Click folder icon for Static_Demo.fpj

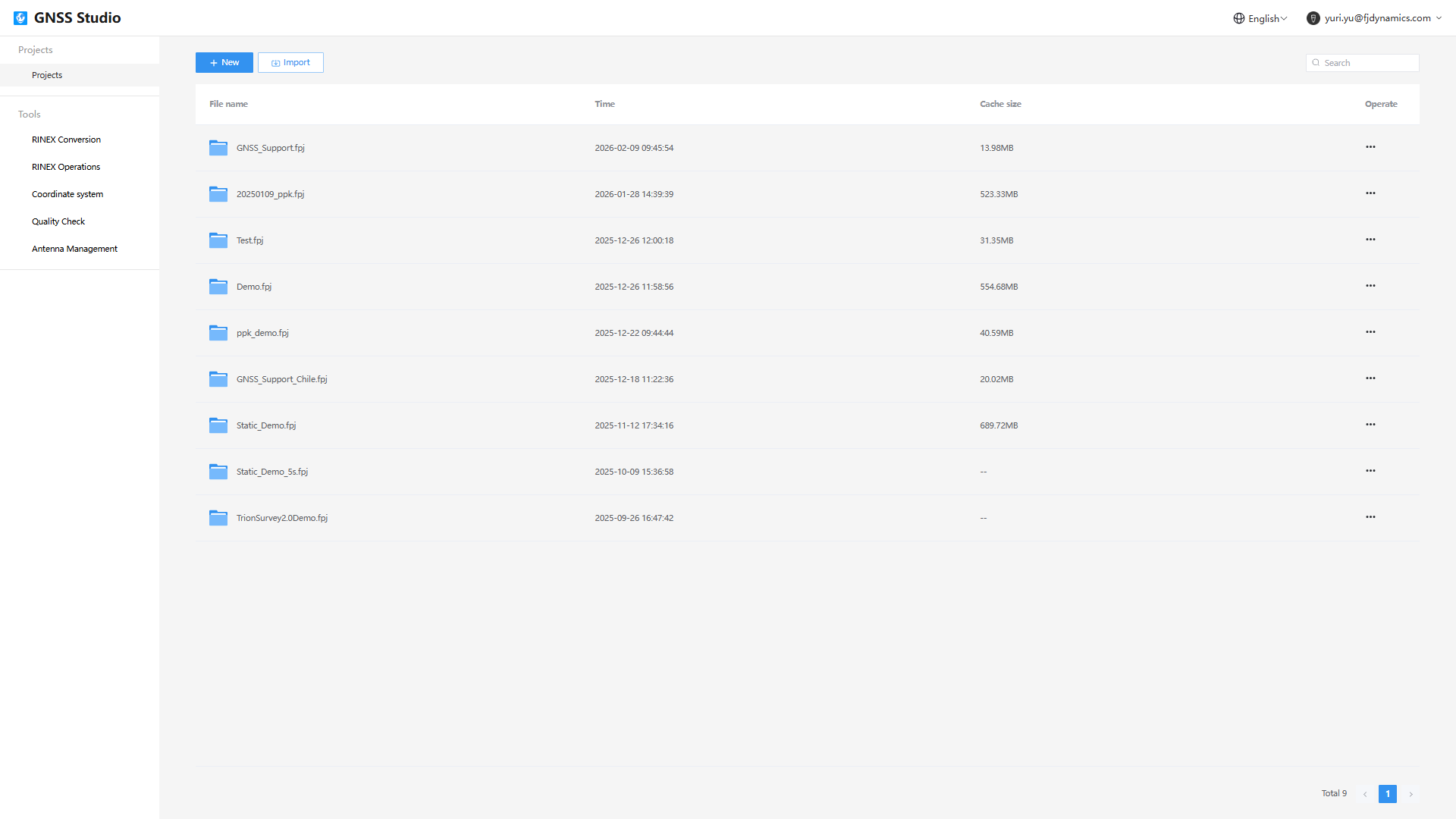coord(218,425)
